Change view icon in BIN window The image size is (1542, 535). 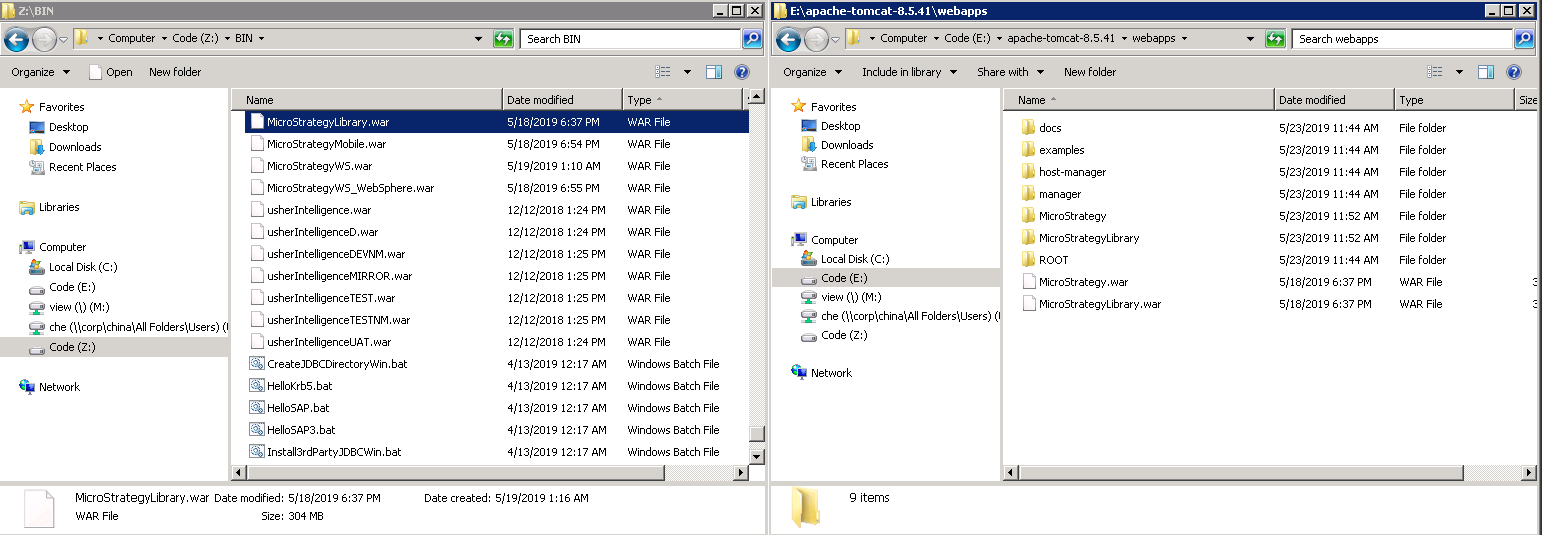[662, 72]
